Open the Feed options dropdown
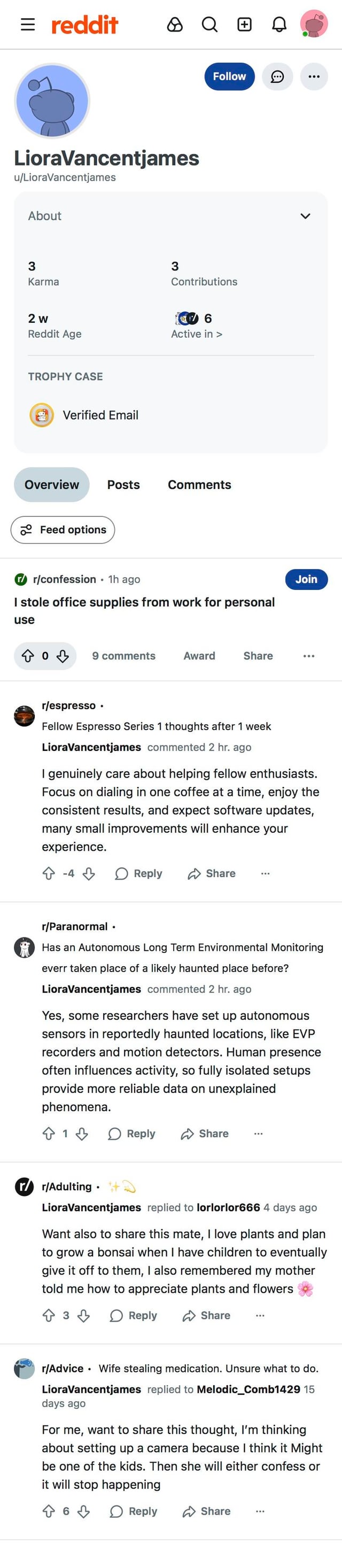 pyautogui.click(x=63, y=530)
